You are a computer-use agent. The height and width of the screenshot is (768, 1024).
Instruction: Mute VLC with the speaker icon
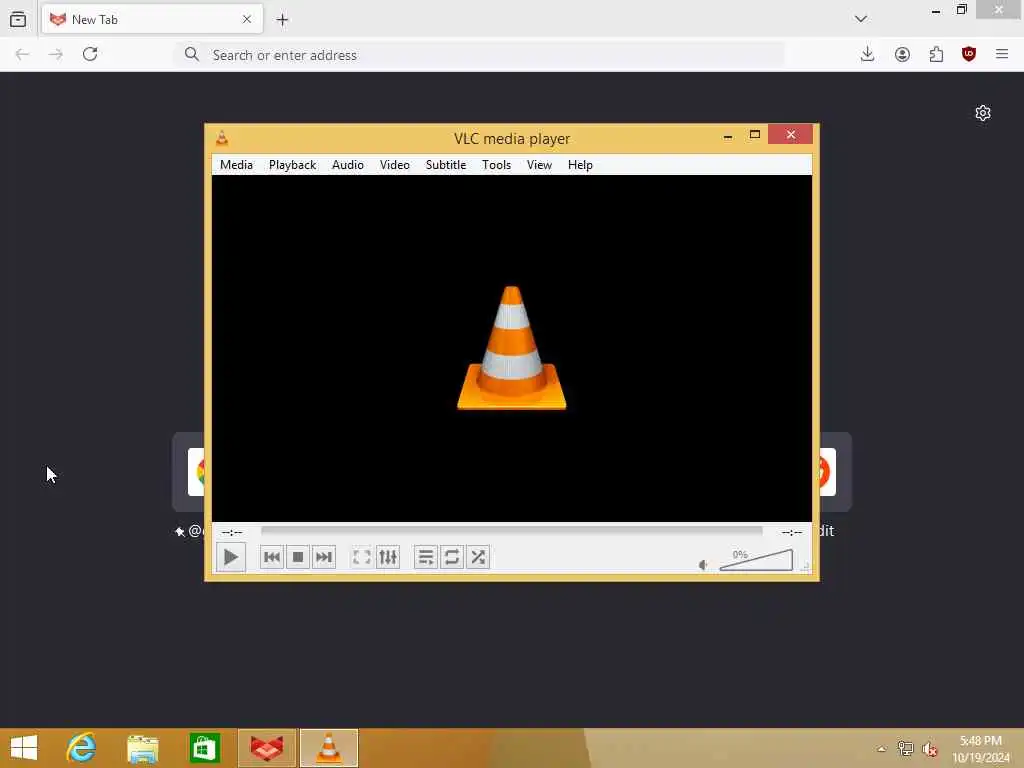pyautogui.click(x=703, y=565)
